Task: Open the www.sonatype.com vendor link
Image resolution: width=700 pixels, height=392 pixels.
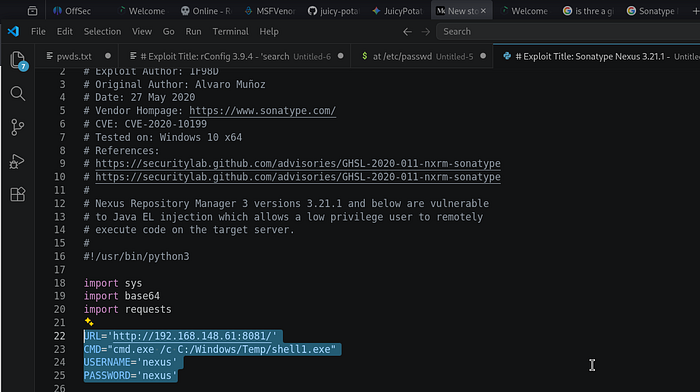Action: (262, 111)
